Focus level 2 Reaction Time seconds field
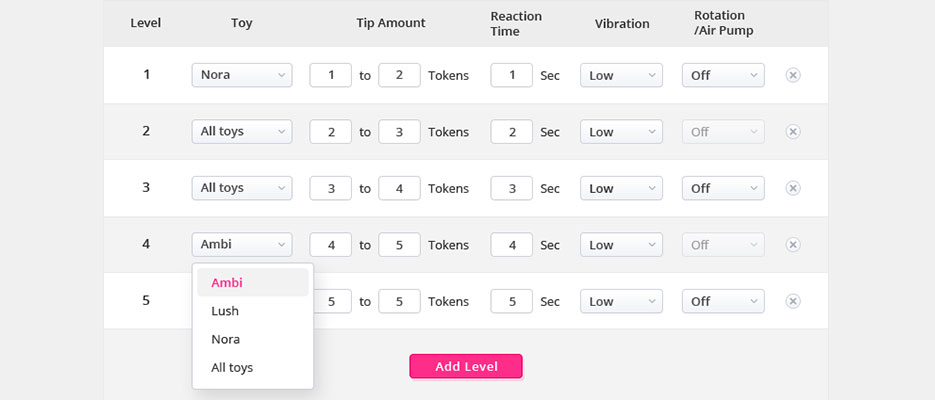Screen dimensions: 935x400 click(x=511, y=132)
